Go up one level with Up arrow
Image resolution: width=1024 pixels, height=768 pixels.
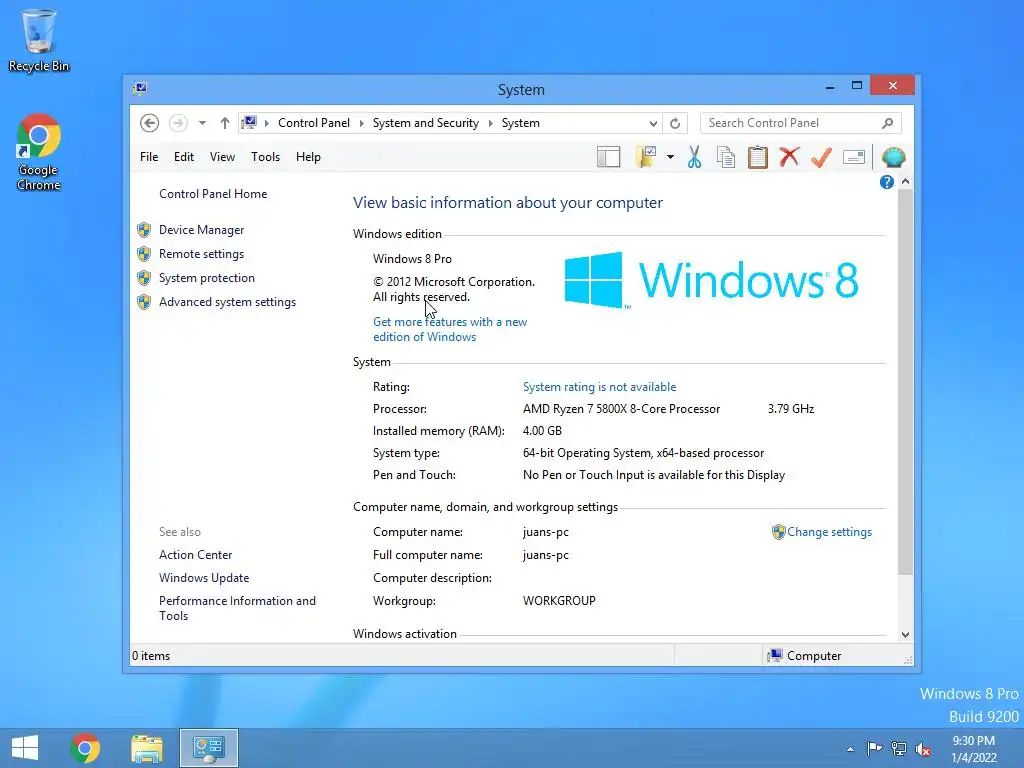(x=225, y=123)
